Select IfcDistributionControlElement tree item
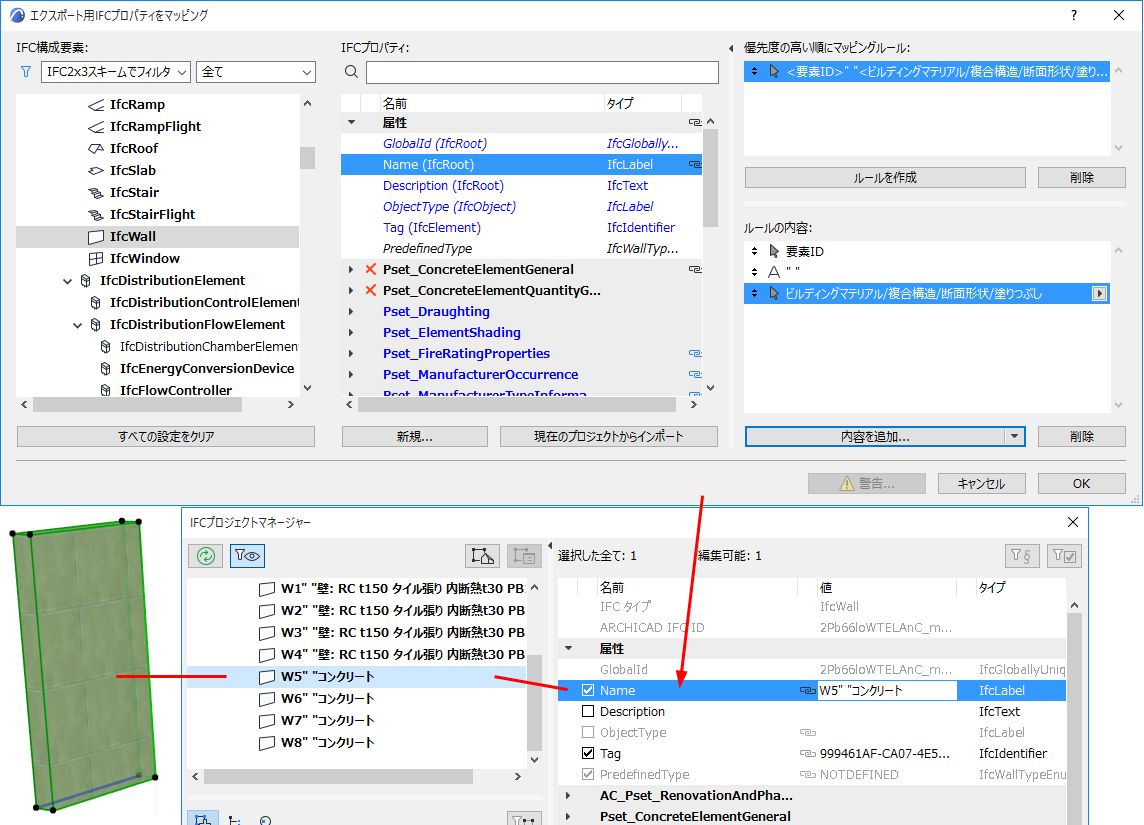This screenshot has width=1144, height=825. click(204, 302)
